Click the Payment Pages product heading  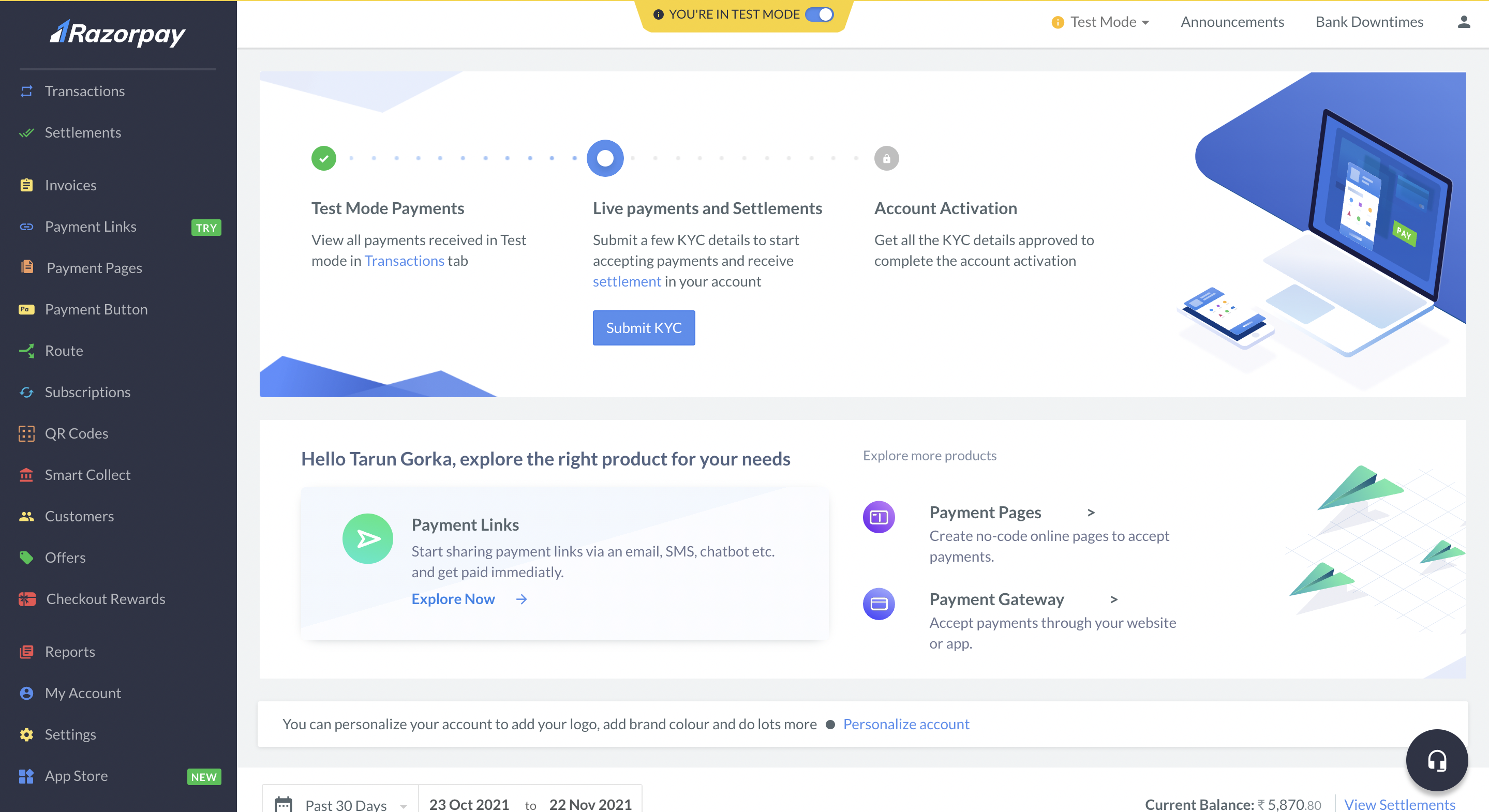point(985,513)
